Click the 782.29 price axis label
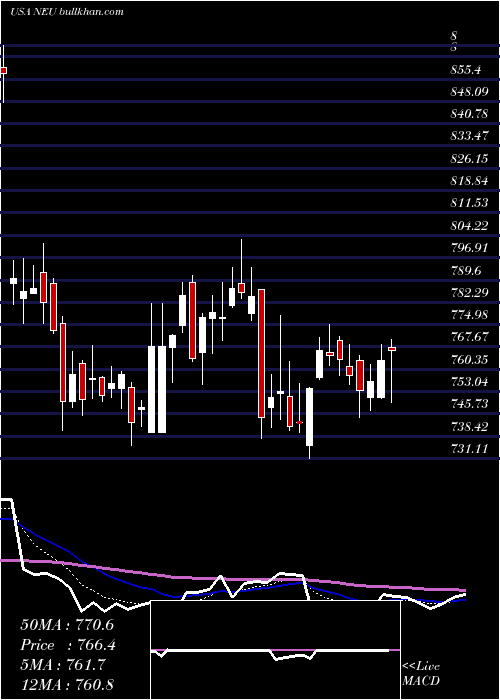Screen dimensions: 500x700 [469, 293]
